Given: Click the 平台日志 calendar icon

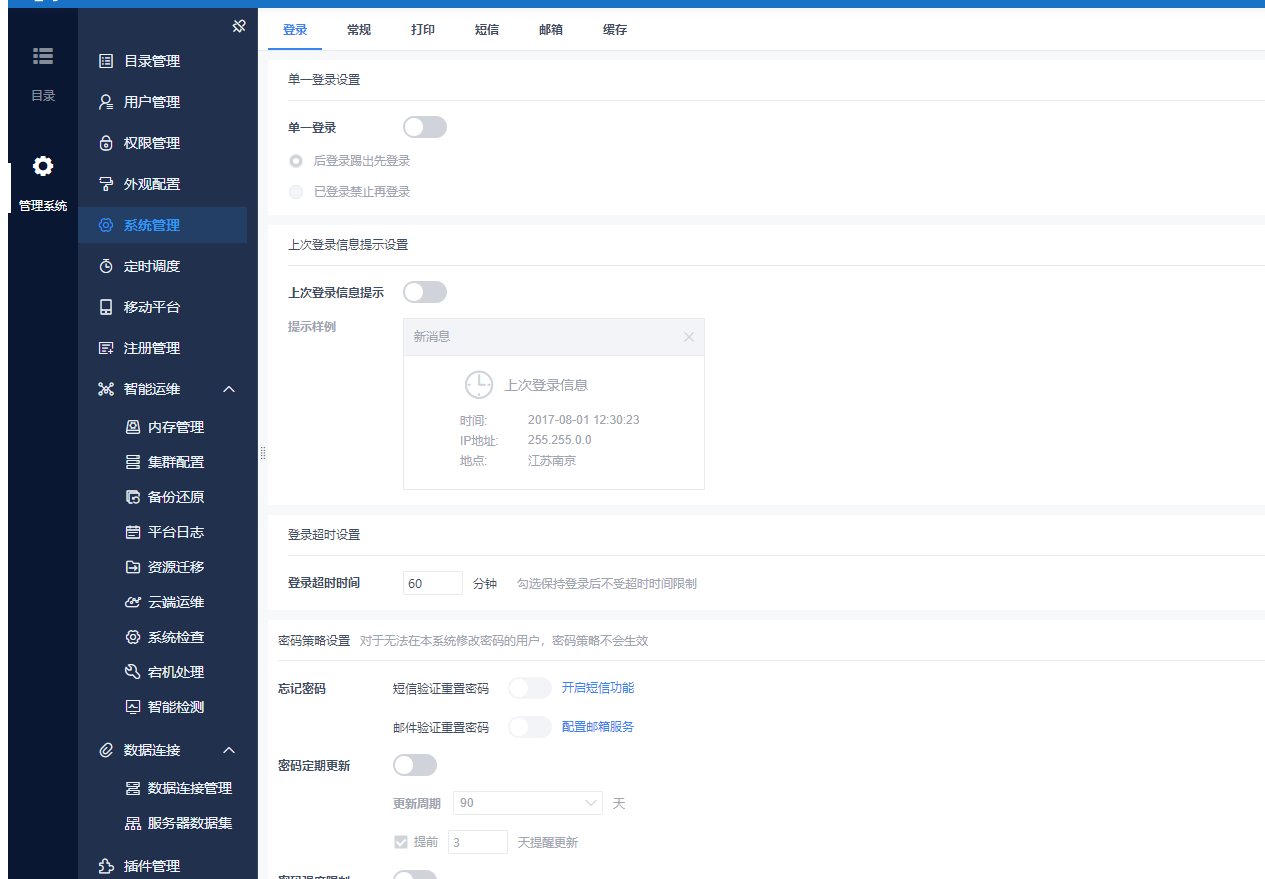Looking at the screenshot, I should 132,532.
